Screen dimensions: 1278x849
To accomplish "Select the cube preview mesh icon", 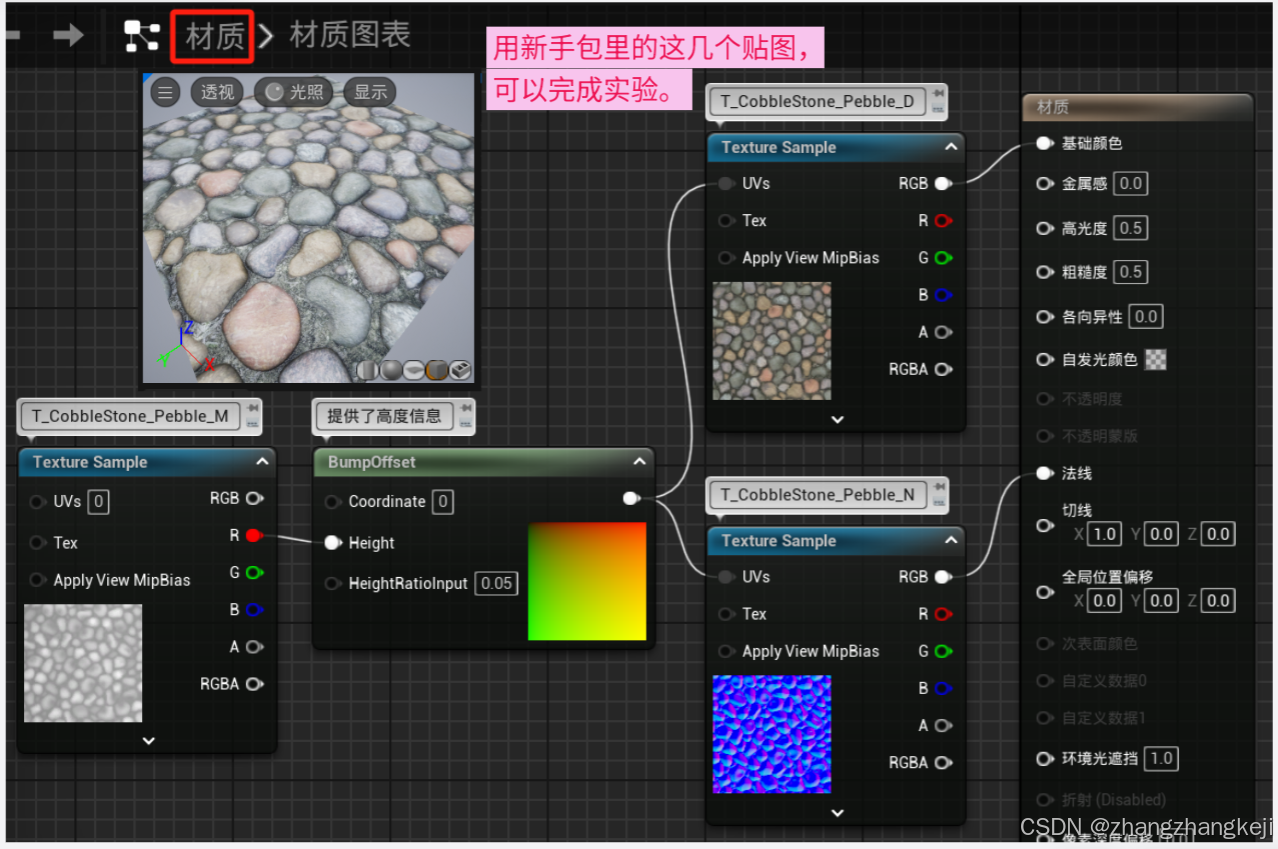I will [x=437, y=370].
